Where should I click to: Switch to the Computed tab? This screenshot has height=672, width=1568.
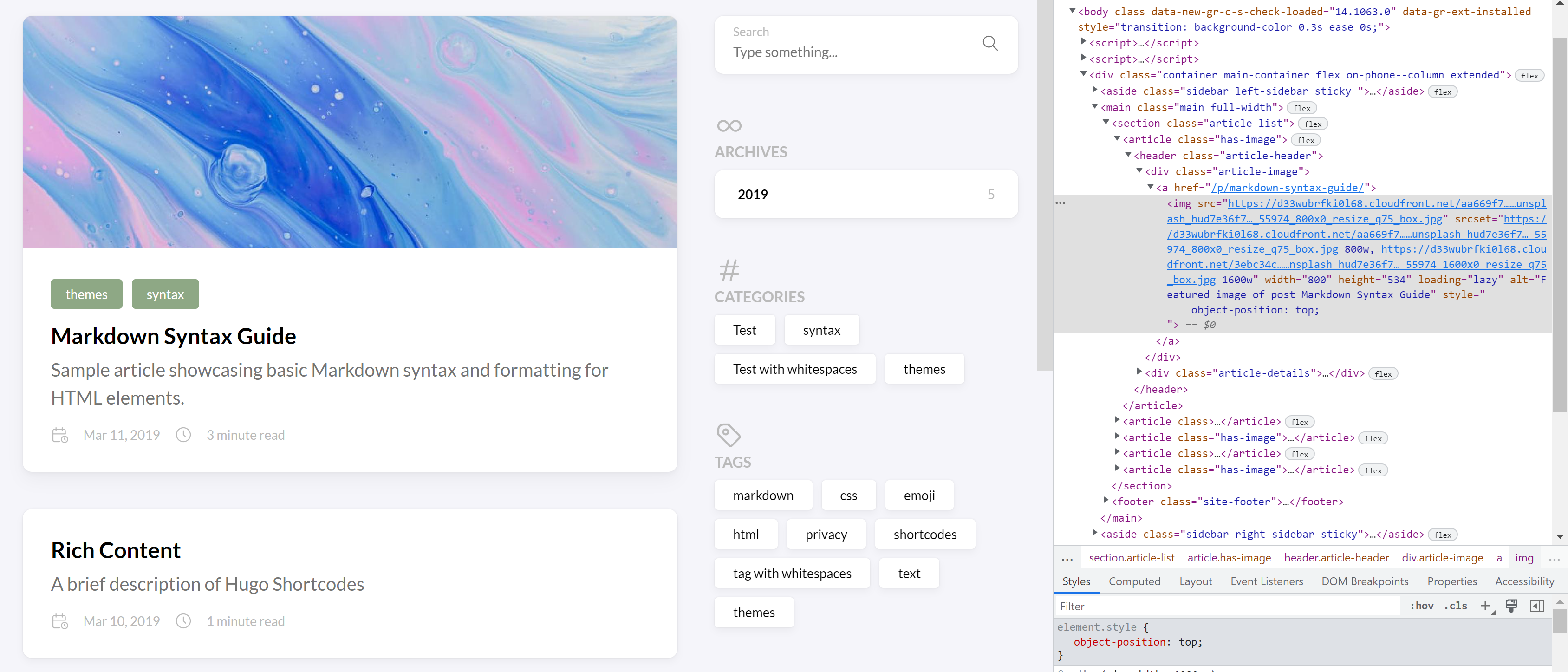[1135, 581]
